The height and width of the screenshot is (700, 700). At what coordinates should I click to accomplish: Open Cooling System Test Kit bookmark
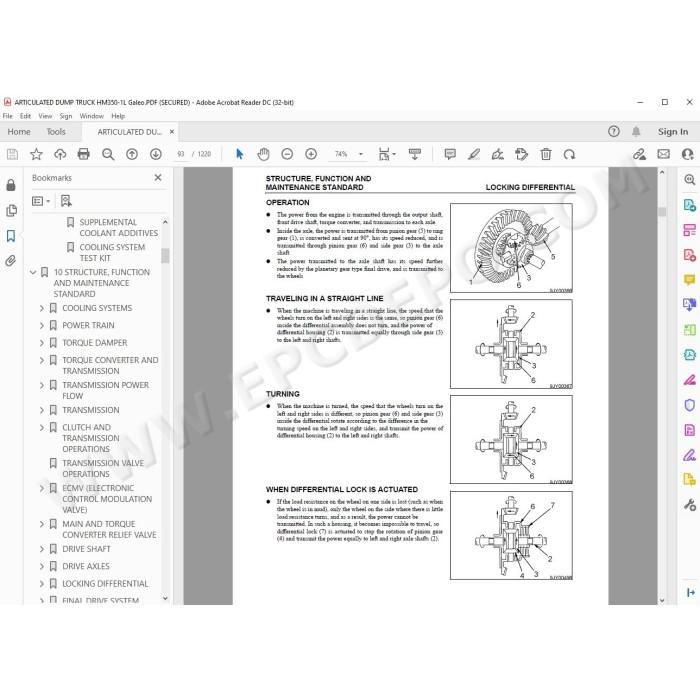112,253
